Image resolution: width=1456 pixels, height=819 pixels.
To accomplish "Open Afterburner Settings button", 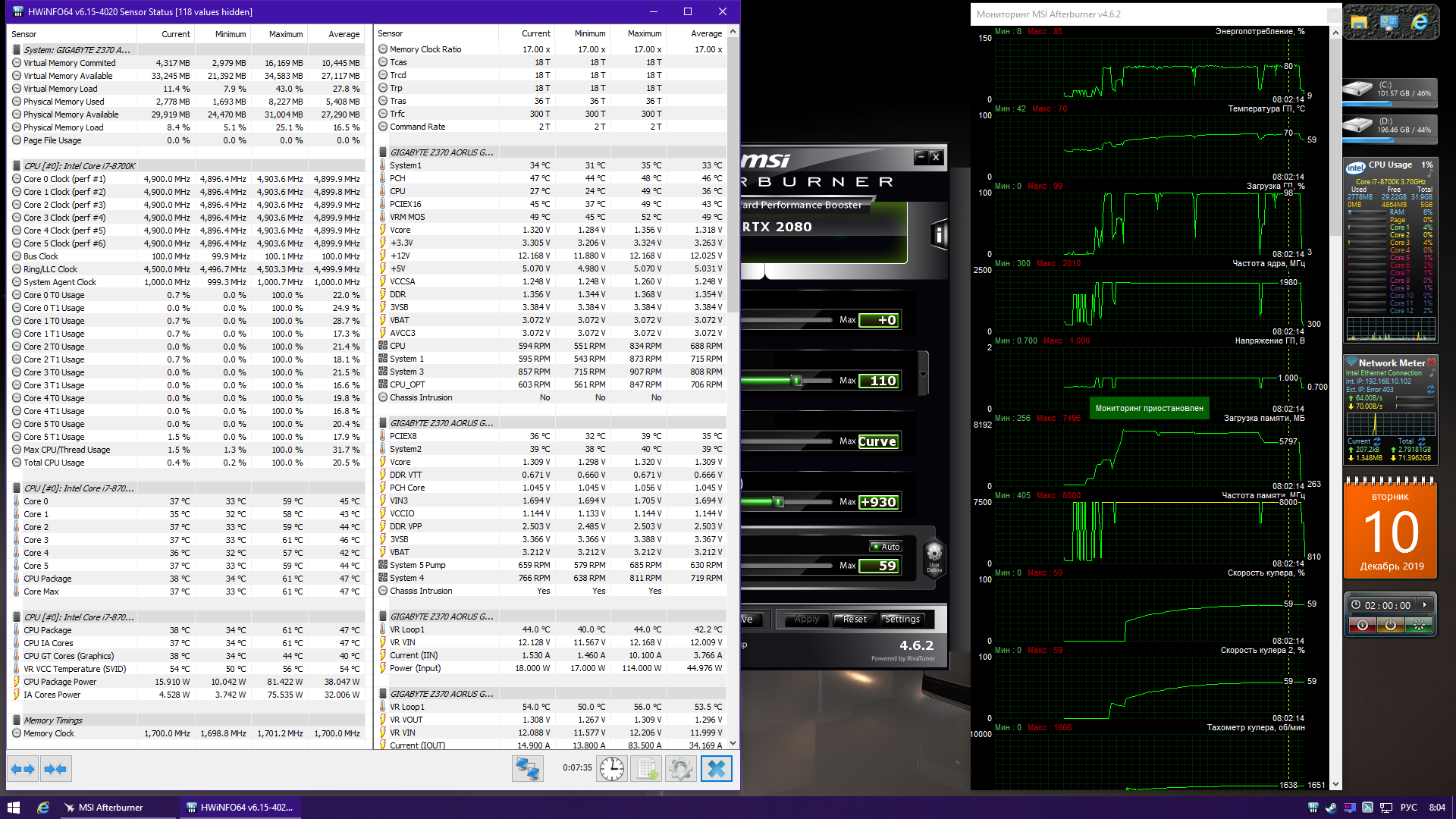I will point(902,620).
